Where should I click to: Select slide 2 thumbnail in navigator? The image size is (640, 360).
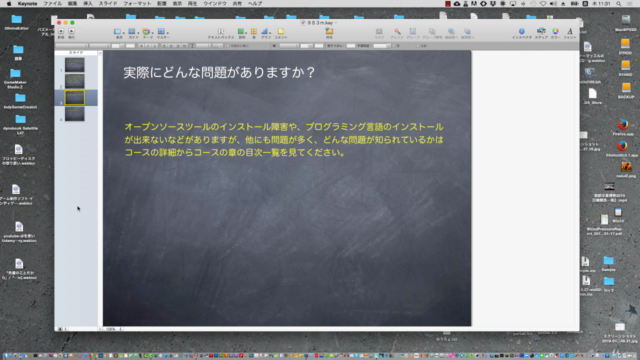coord(75,81)
